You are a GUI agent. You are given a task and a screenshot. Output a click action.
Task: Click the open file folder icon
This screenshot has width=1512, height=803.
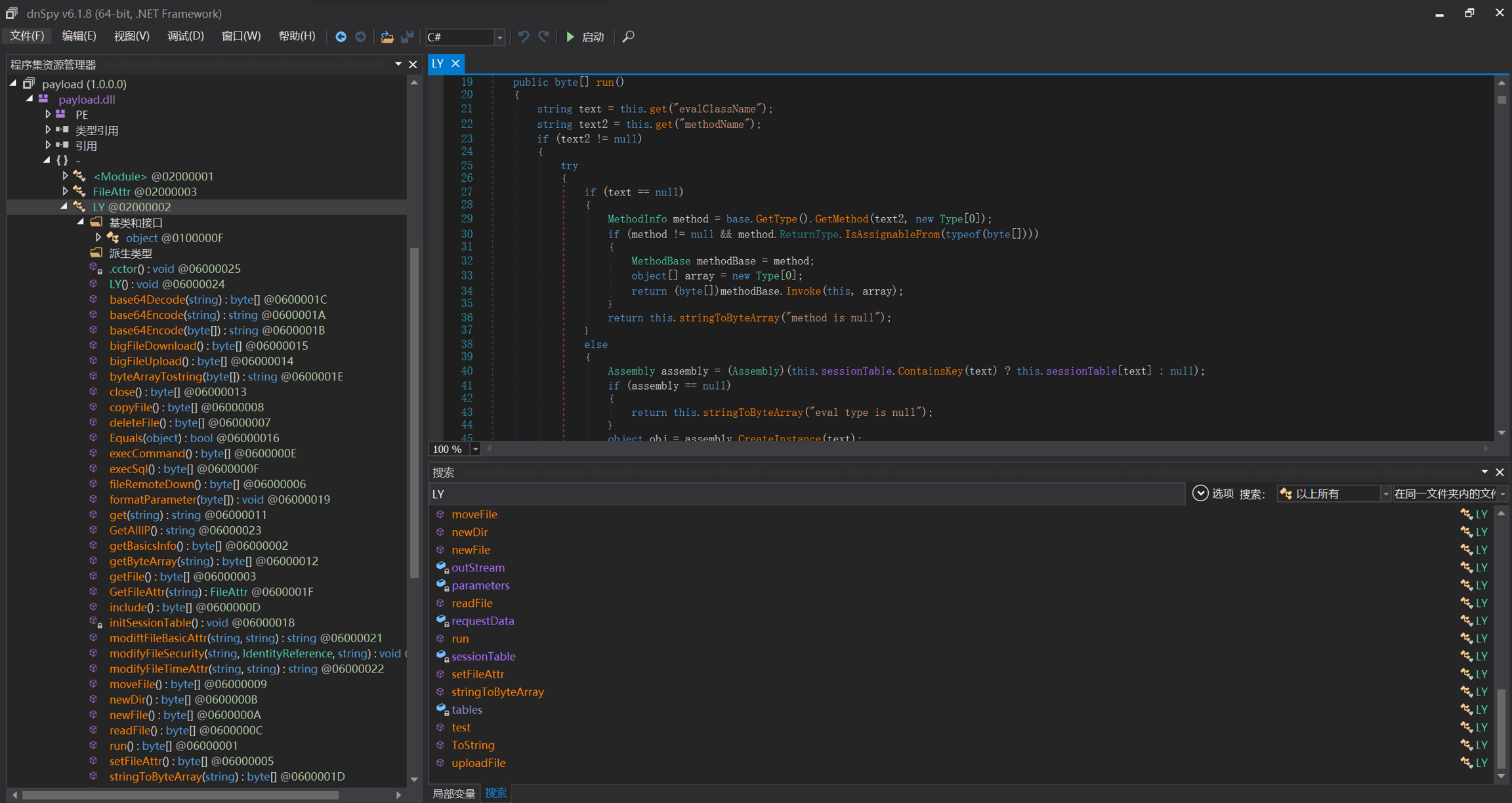point(387,37)
